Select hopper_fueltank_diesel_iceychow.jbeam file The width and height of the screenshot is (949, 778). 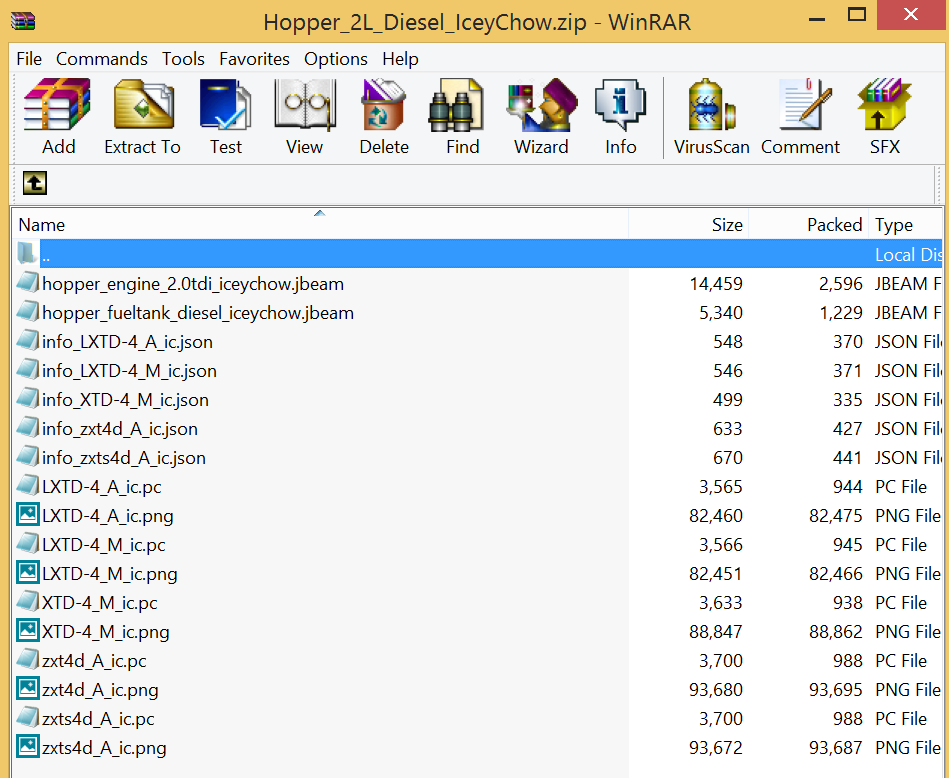(198, 312)
